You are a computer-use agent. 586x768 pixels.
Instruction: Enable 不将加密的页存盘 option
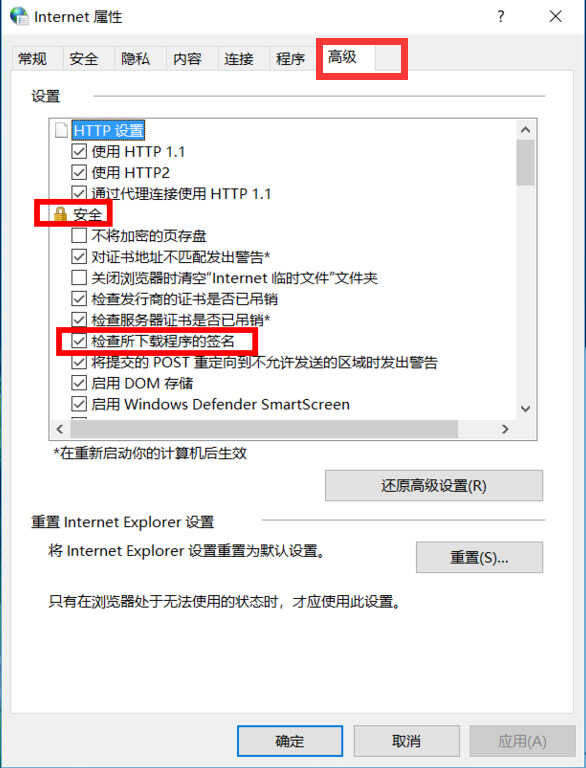click(79, 236)
